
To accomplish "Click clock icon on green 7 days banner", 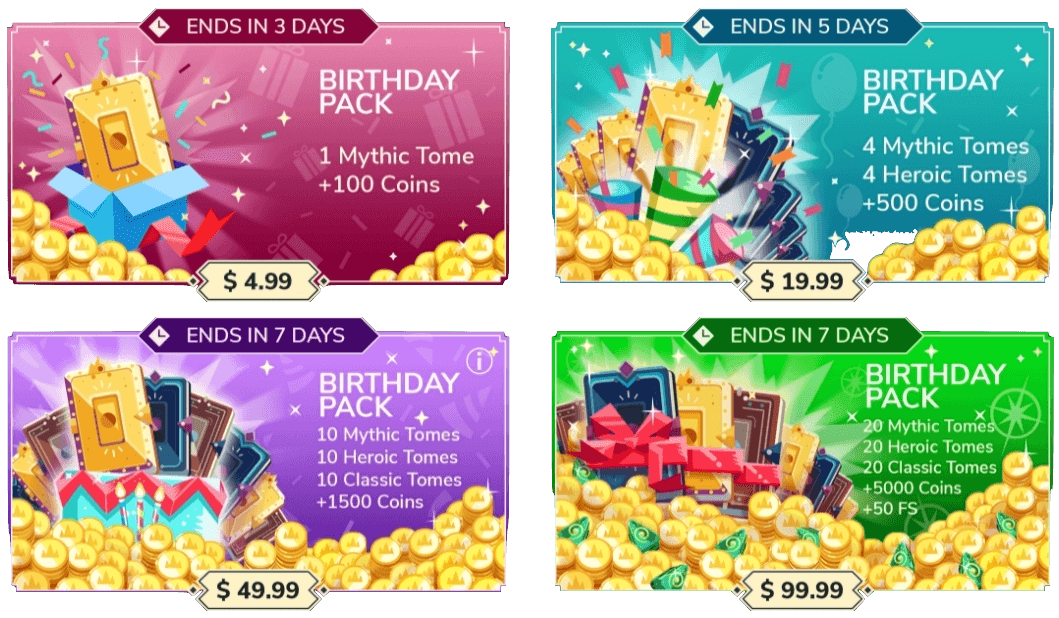I will [x=703, y=336].
